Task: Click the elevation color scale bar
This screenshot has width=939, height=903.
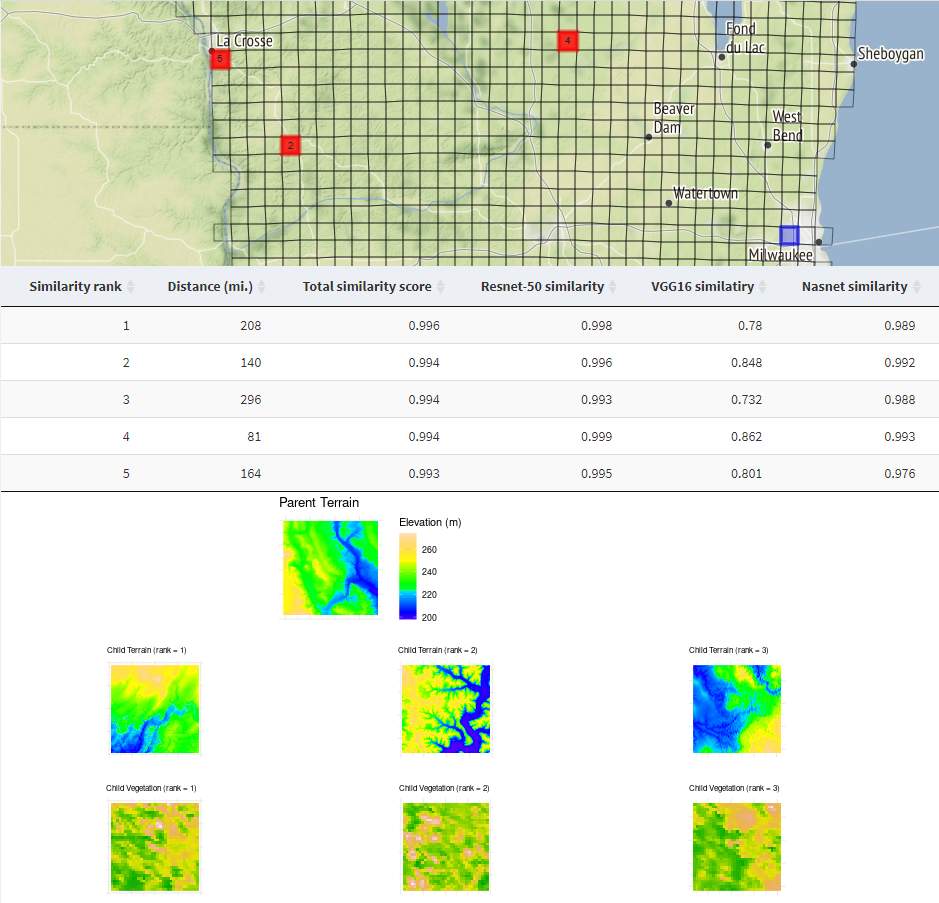Action: click(x=408, y=576)
